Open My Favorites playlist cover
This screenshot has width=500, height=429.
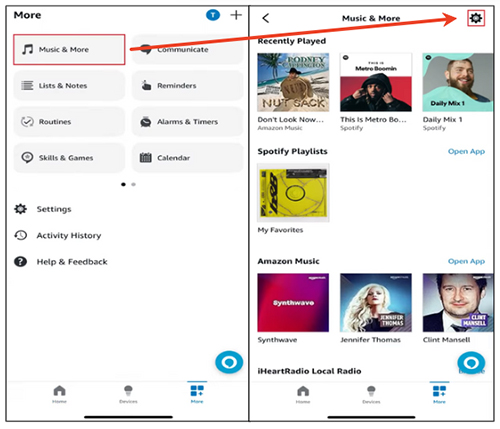[293, 192]
